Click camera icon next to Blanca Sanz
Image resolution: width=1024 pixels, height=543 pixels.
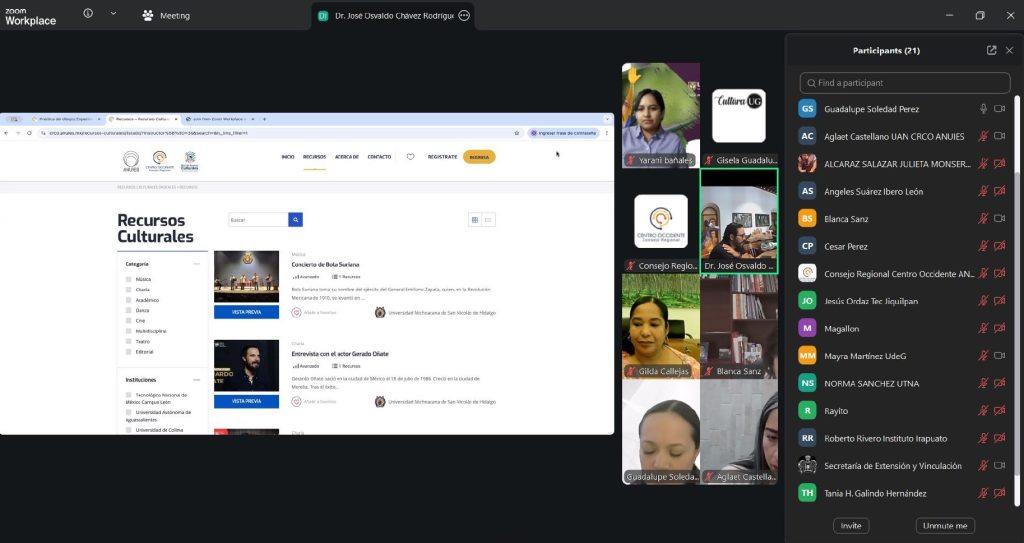click(x=999, y=218)
